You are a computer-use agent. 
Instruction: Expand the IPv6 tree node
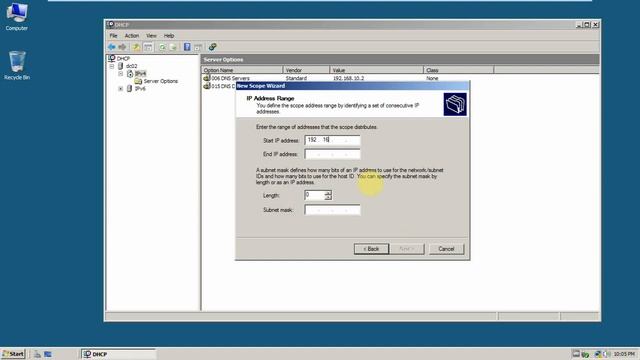pos(121,89)
